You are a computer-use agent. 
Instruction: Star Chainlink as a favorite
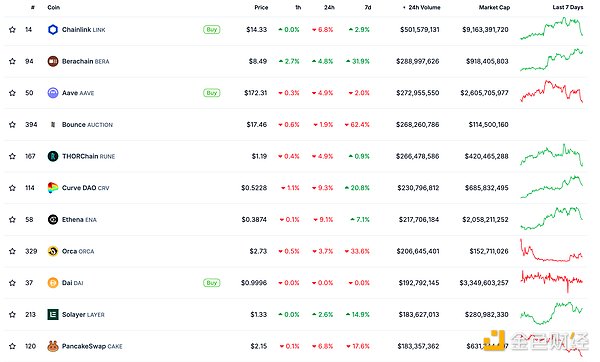coord(12,29)
